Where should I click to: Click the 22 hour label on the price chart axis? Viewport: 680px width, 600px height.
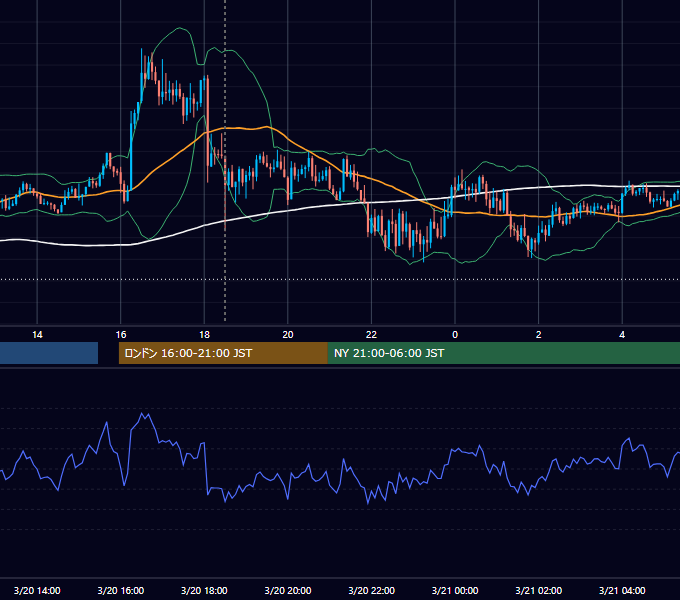click(x=371, y=335)
